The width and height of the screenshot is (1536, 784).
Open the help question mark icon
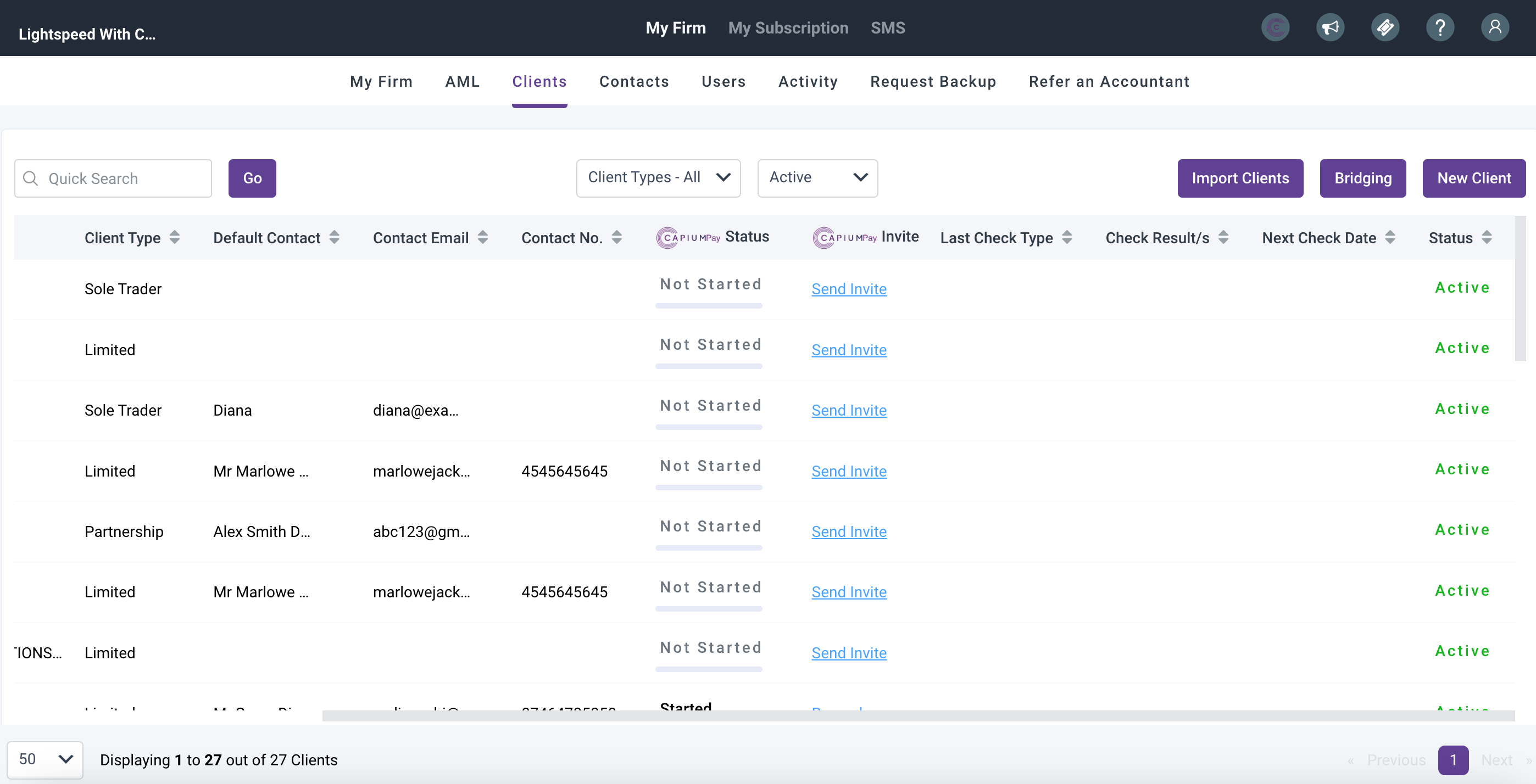click(1439, 27)
